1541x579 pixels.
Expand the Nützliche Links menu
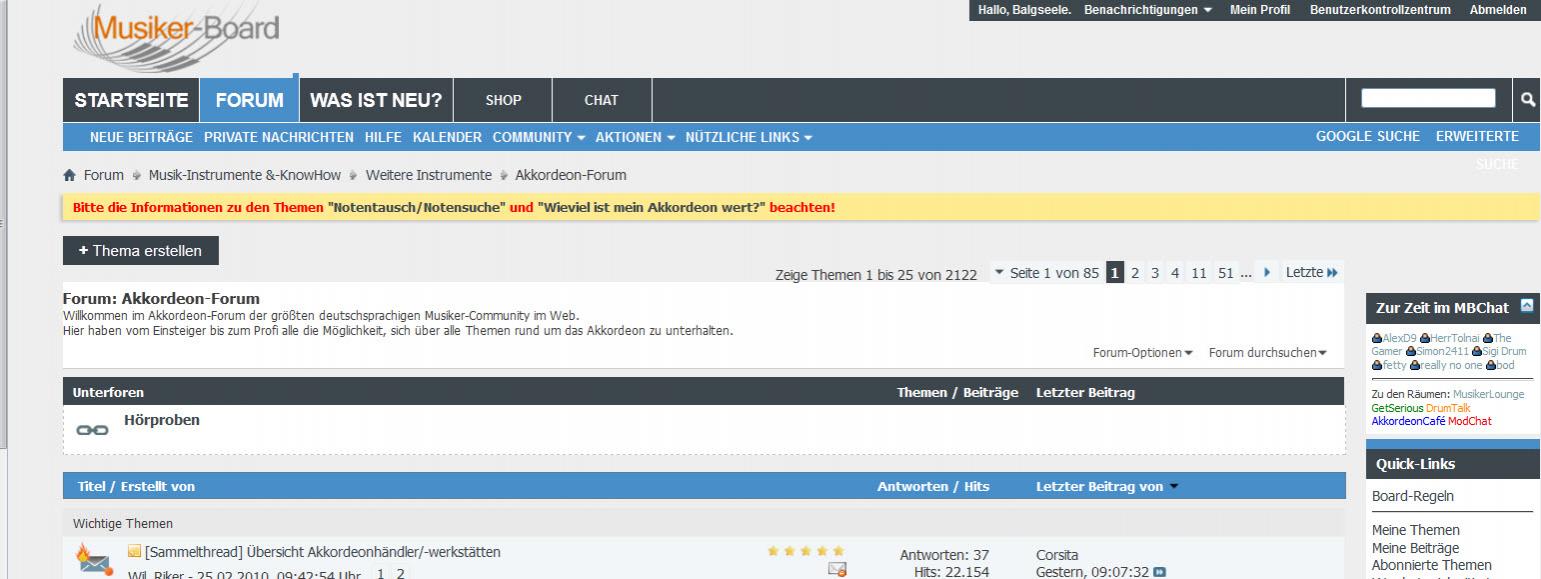(x=749, y=137)
